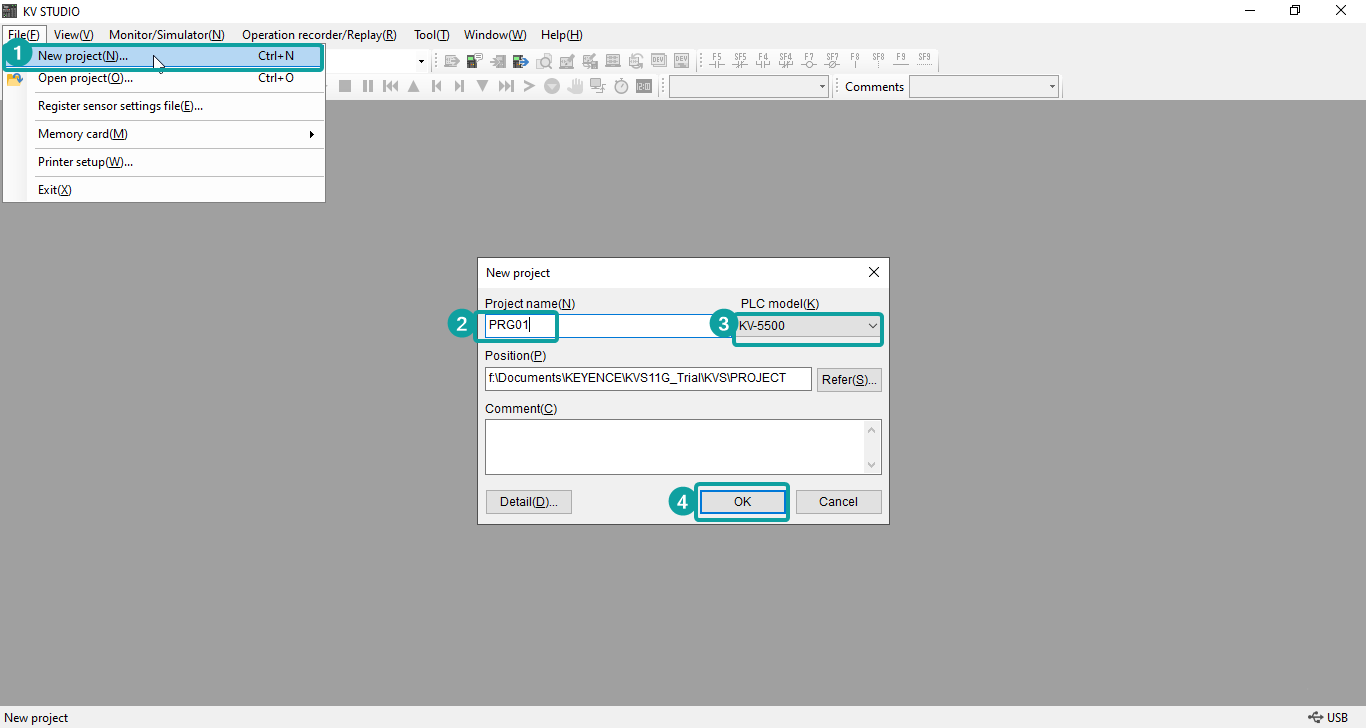This screenshot has height=728, width=1366.
Task: Click the Position path field
Action: coord(648,379)
